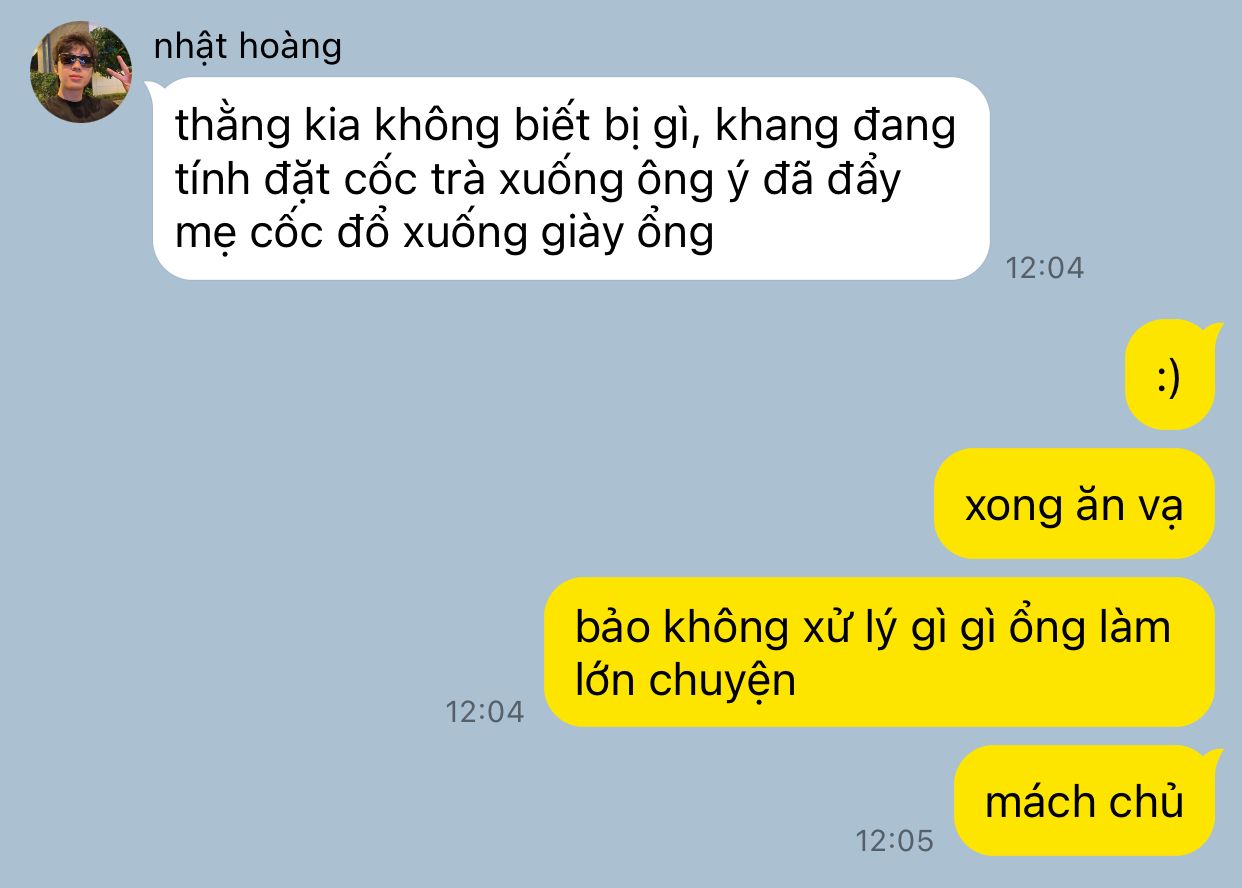Click the 12:04 timestamp beside white bubble

click(1044, 268)
